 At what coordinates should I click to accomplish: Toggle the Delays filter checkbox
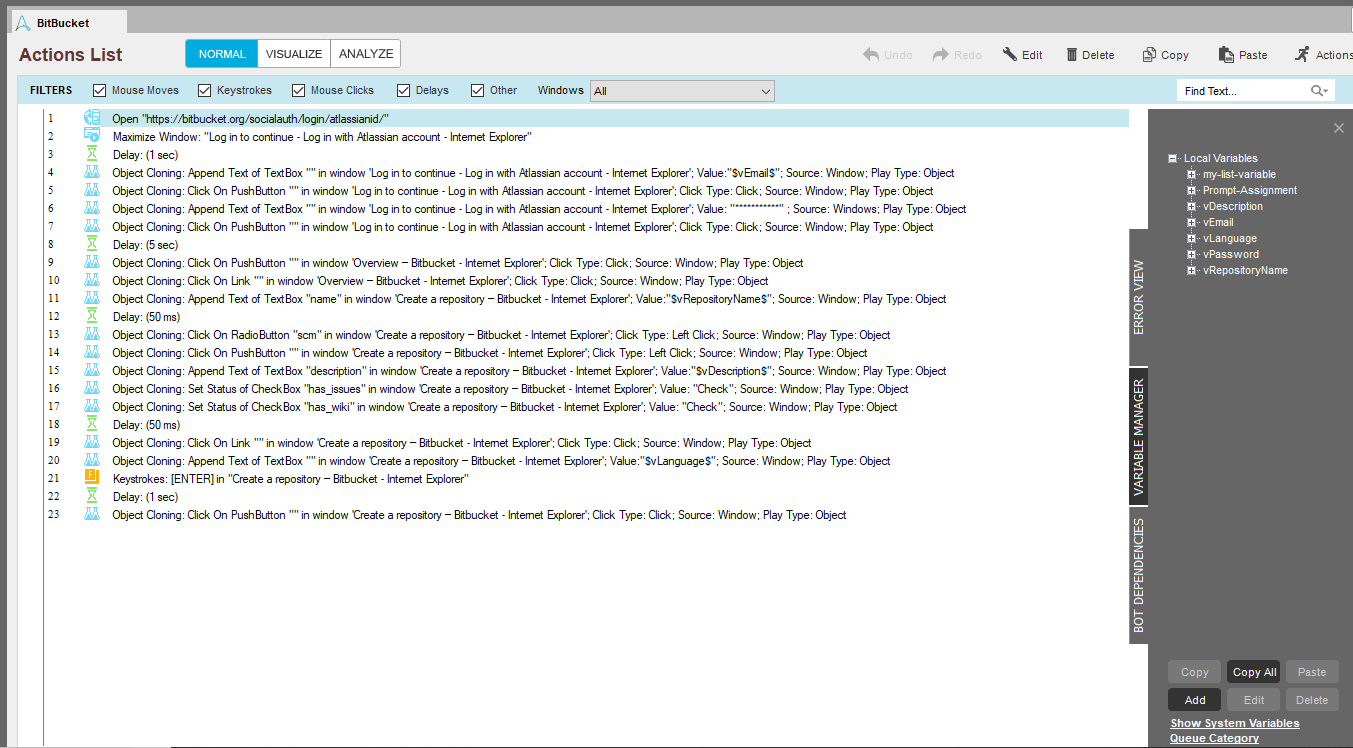point(404,90)
